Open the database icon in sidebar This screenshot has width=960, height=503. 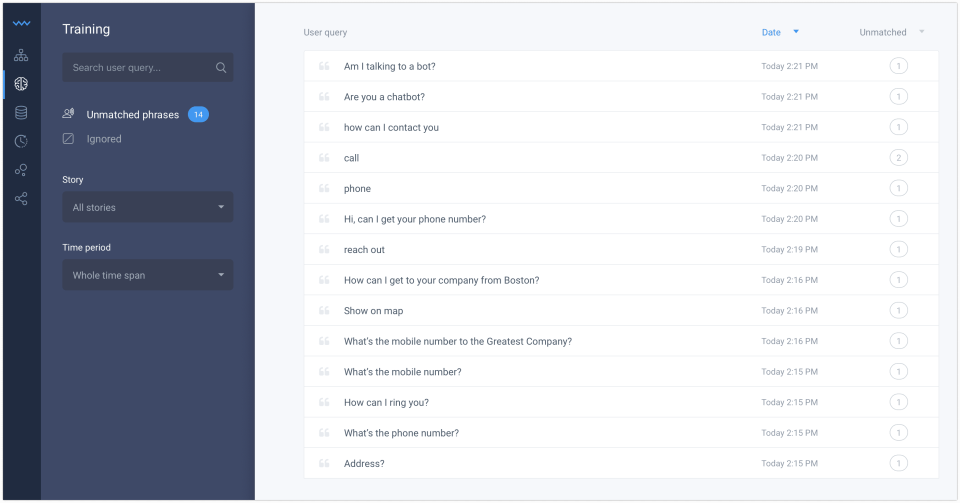[x=21, y=113]
